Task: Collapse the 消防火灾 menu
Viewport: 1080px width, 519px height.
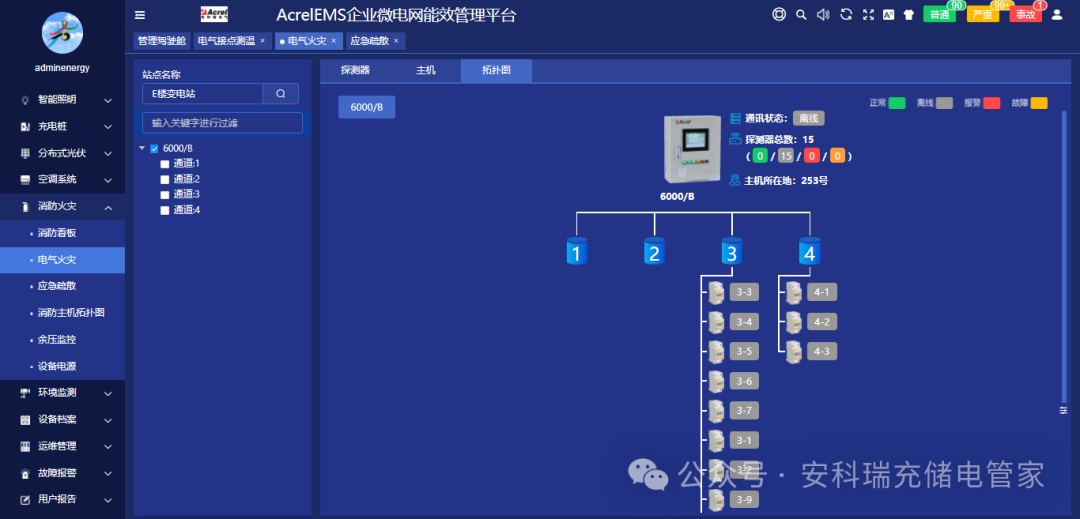Action: click(x=63, y=206)
